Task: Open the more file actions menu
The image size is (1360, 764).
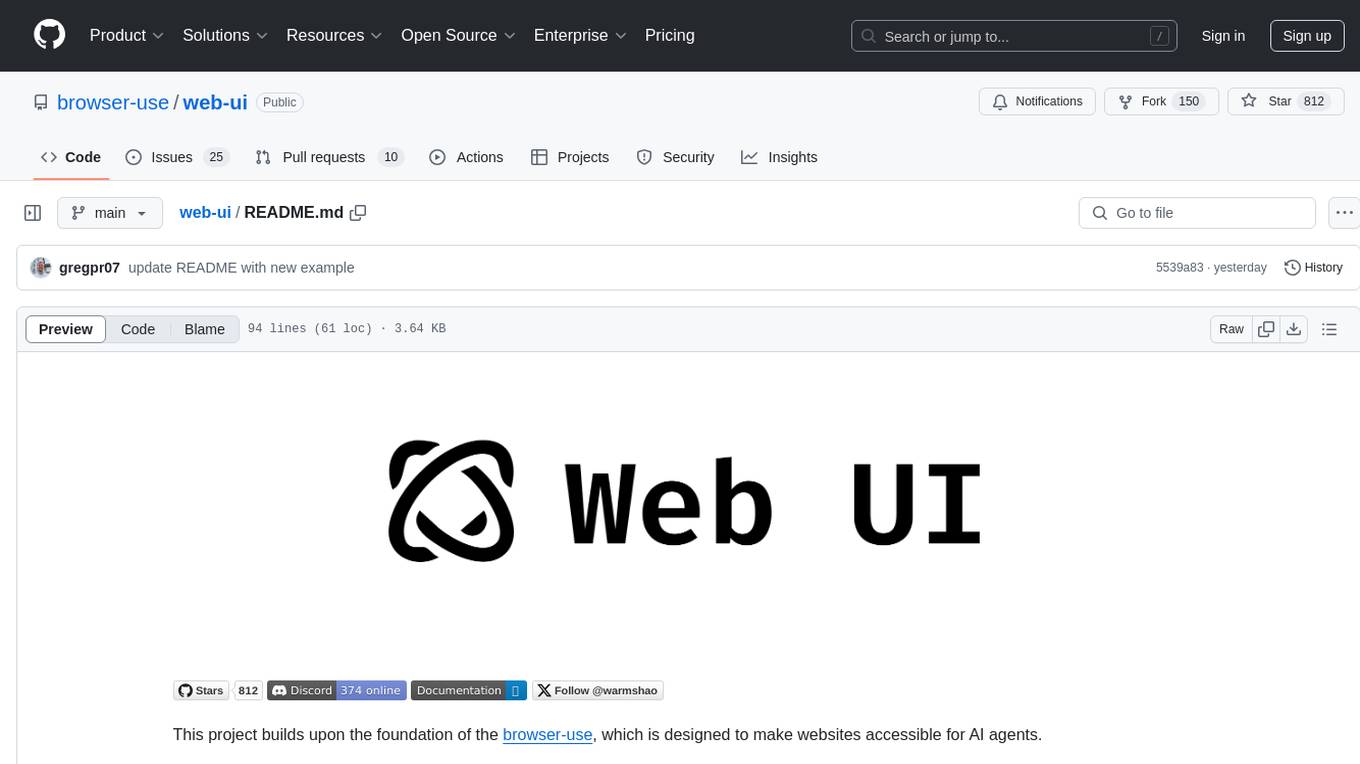Action: point(1344,213)
